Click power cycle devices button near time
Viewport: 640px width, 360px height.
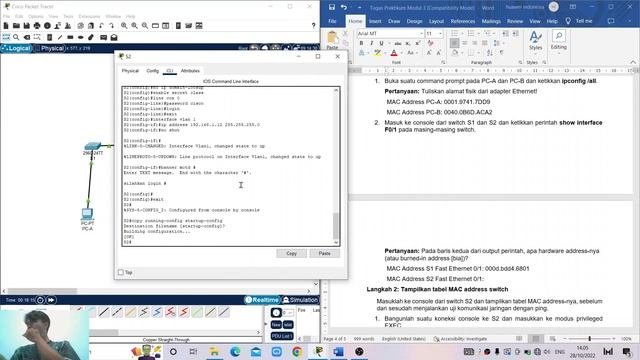coord(40,300)
